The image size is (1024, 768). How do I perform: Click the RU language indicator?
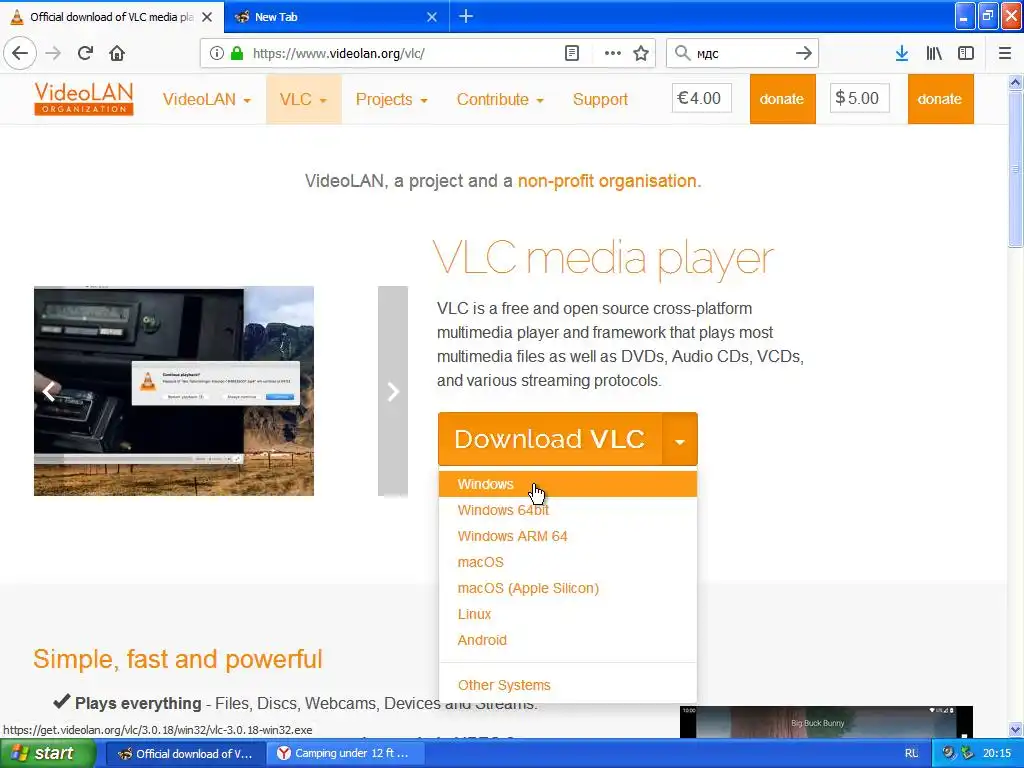pos(912,753)
